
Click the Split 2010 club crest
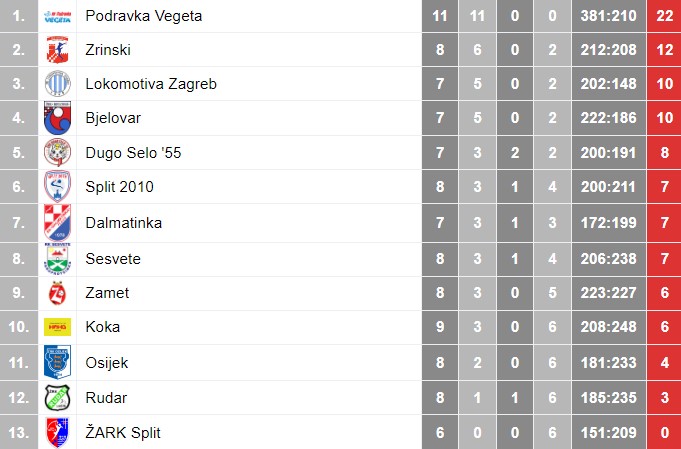[x=57, y=187]
